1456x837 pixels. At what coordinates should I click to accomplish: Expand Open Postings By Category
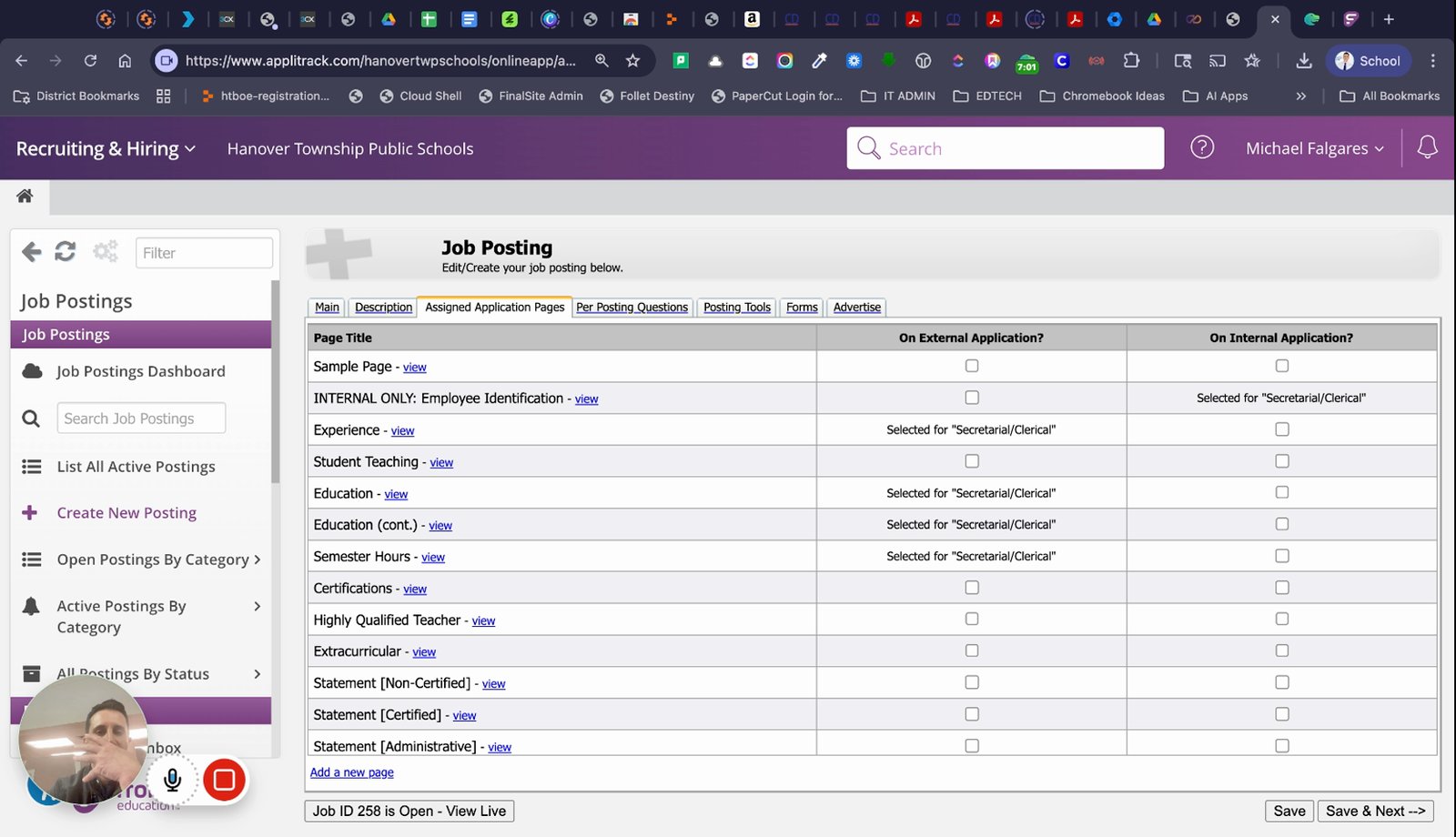(141, 560)
